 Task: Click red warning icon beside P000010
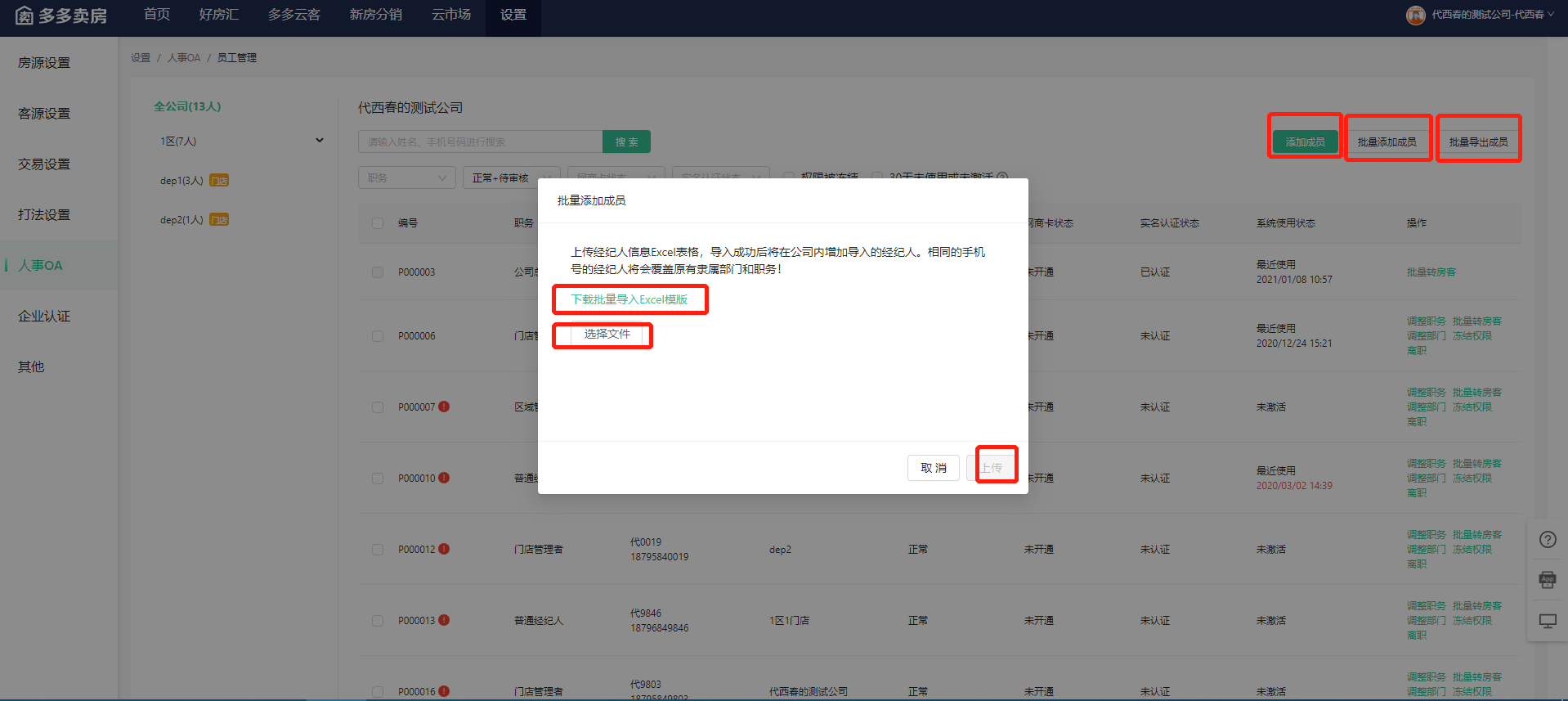444,478
